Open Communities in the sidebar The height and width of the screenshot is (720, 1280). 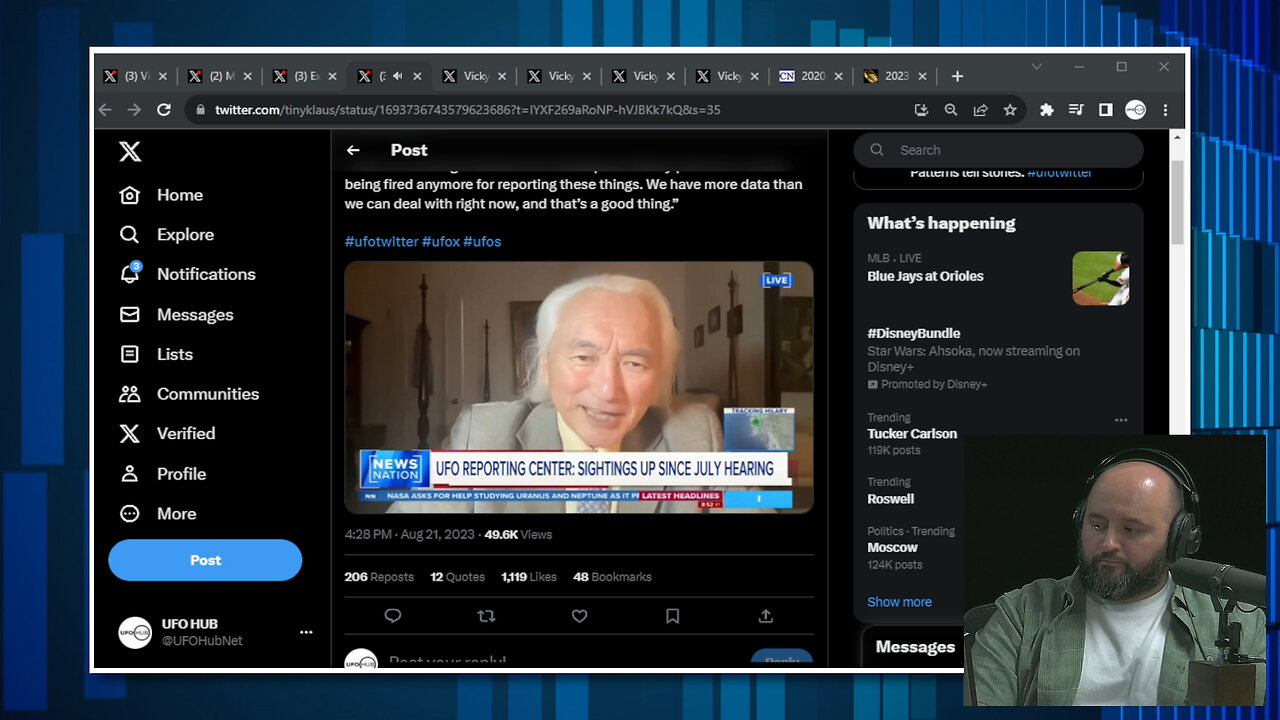(x=189, y=394)
